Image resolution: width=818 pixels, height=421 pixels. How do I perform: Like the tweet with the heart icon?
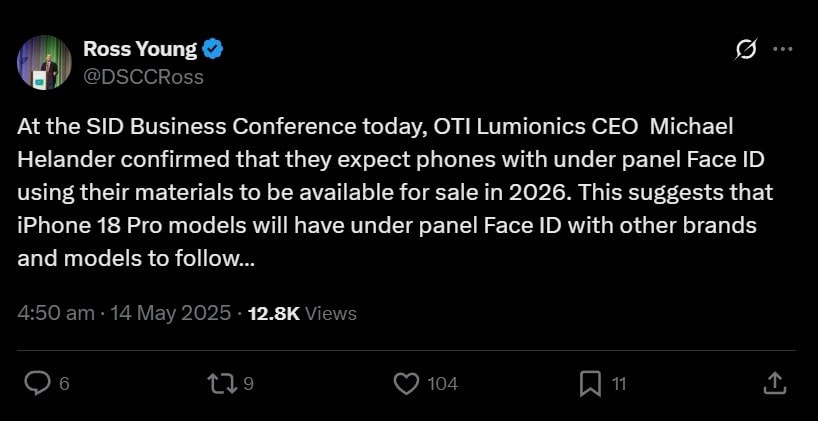[405, 383]
